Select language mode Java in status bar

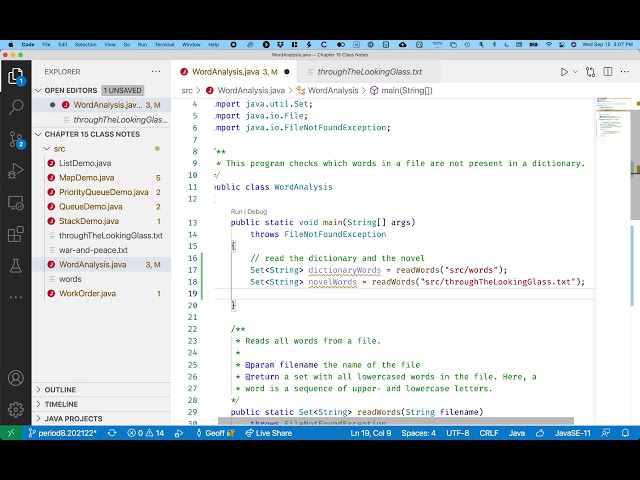517,433
